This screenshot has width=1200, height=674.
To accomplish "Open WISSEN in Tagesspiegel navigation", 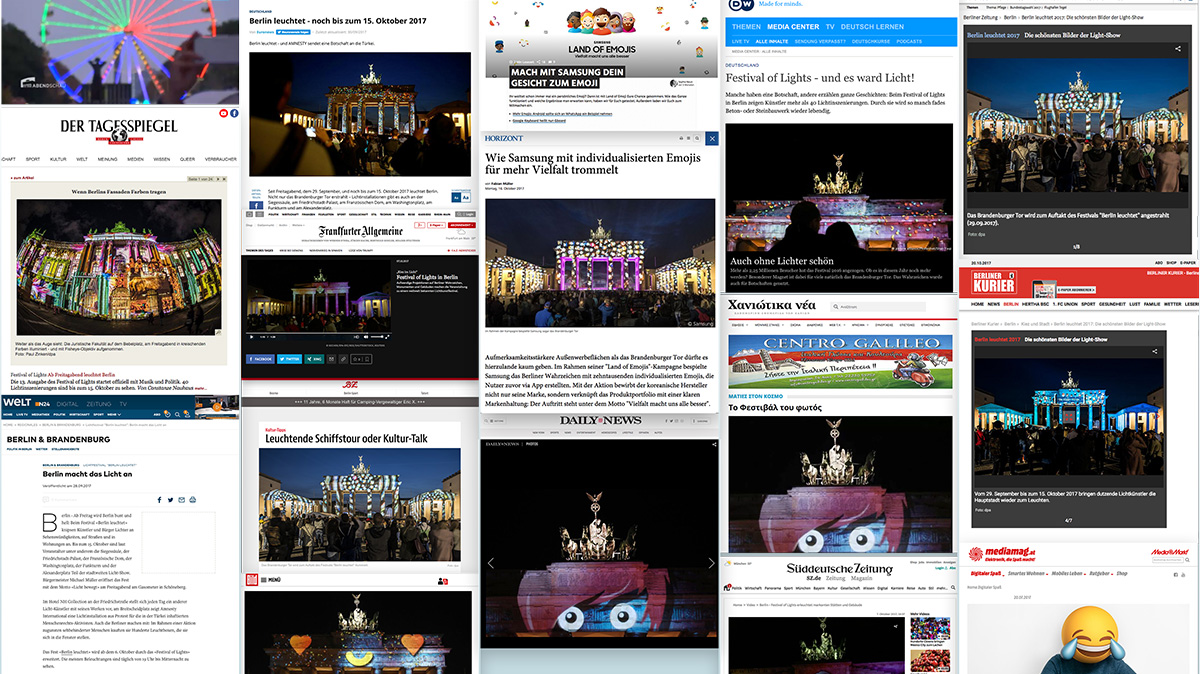I will (x=163, y=160).
